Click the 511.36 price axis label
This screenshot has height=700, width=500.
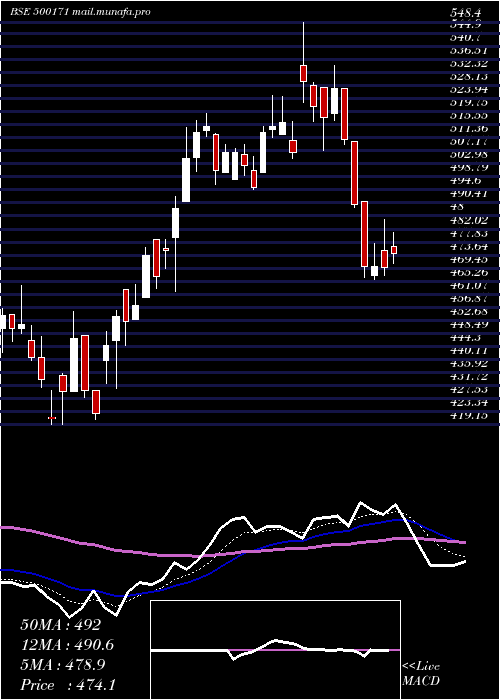(x=468, y=129)
